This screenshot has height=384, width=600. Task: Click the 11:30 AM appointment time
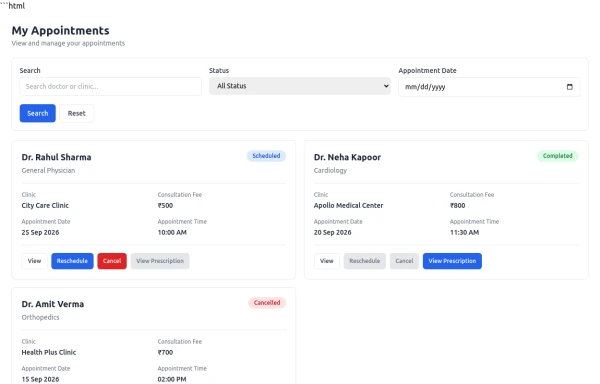coord(465,233)
